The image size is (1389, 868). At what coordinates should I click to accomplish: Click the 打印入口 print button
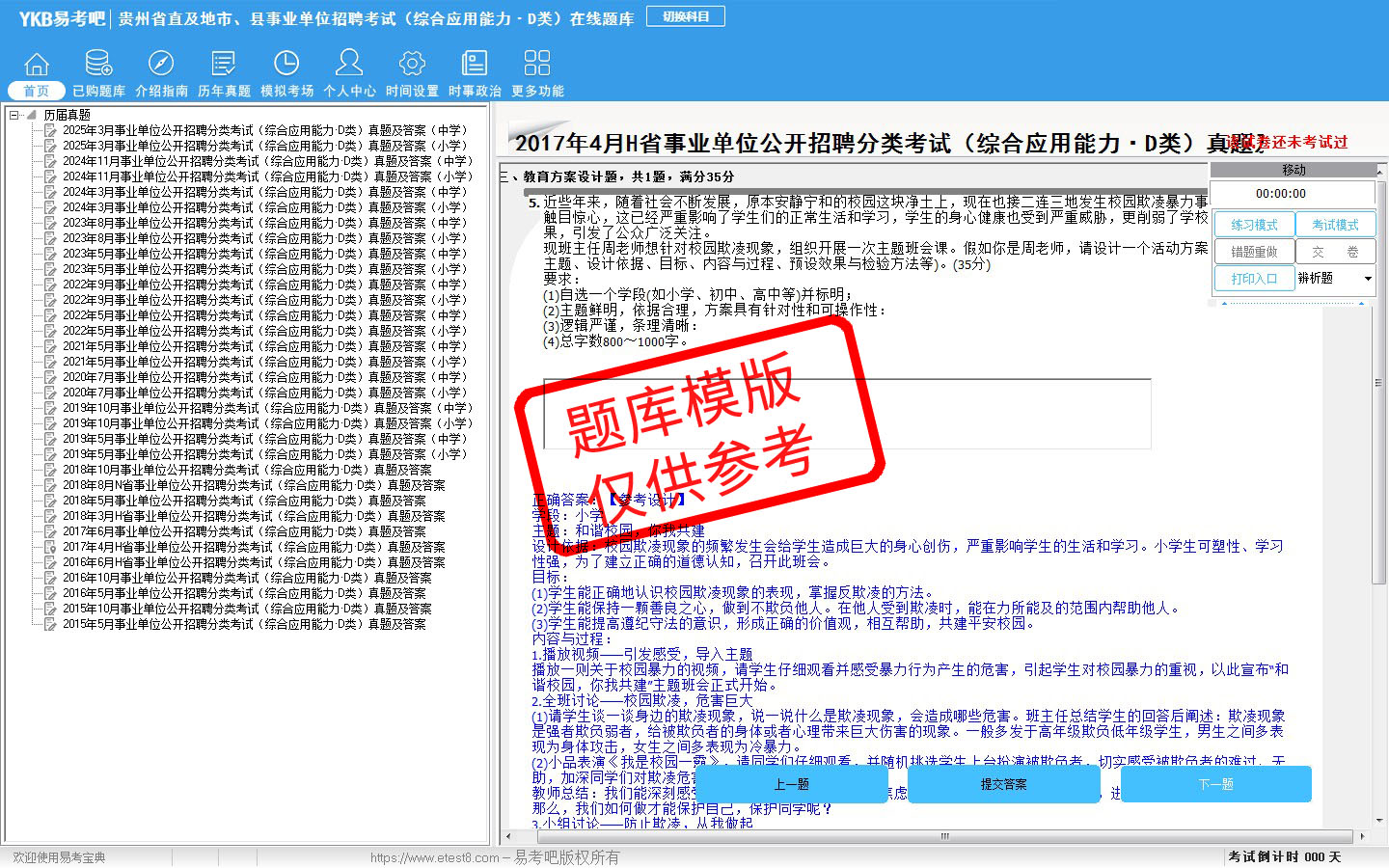pyautogui.click(x=1254, y=279)
